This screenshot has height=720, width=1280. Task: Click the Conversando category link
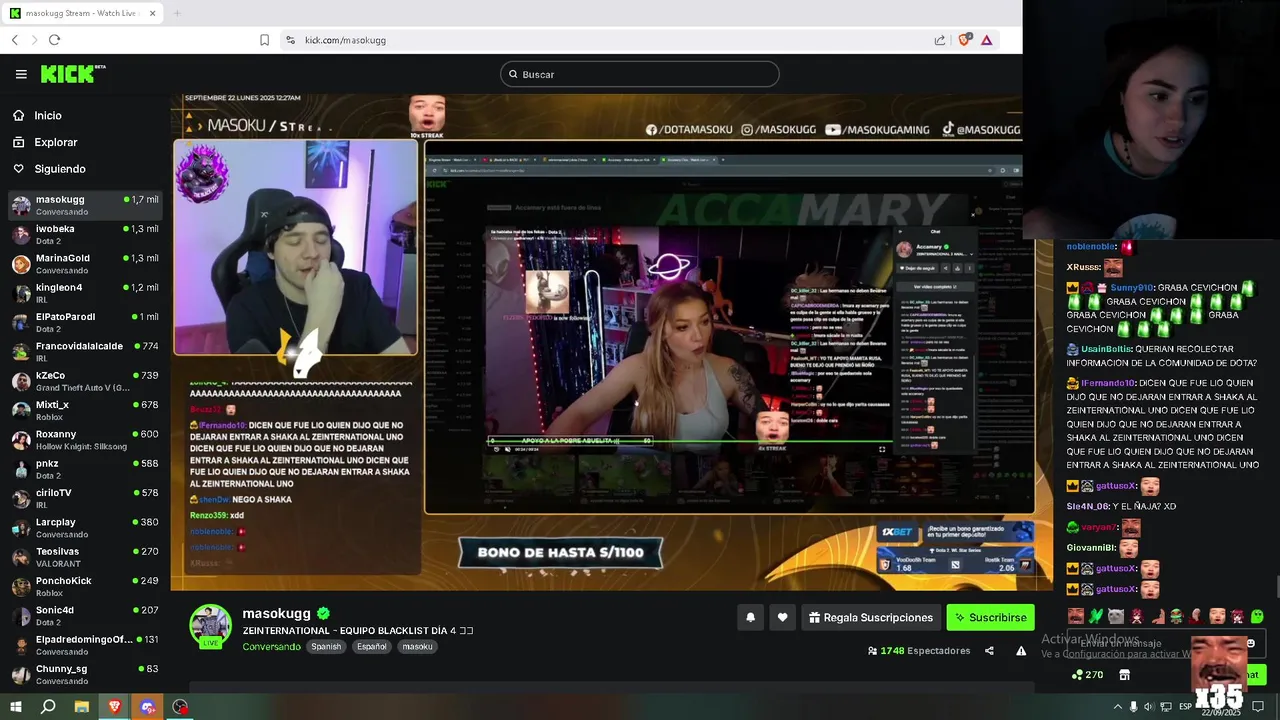pos(271,646)
